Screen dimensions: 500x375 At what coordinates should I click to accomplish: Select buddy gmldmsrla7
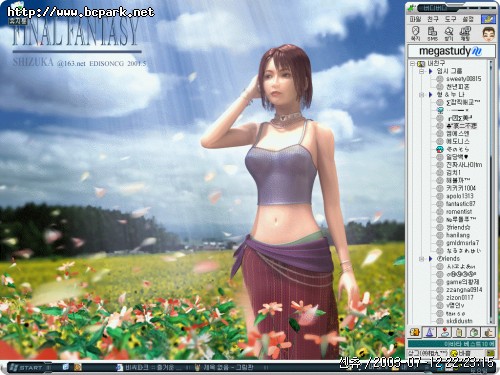click(462, 243)
